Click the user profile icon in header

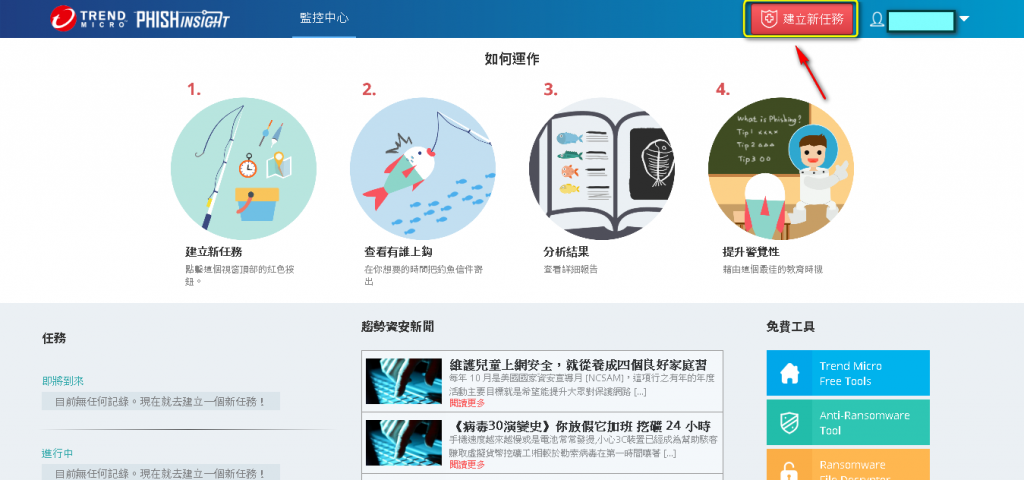877,20
